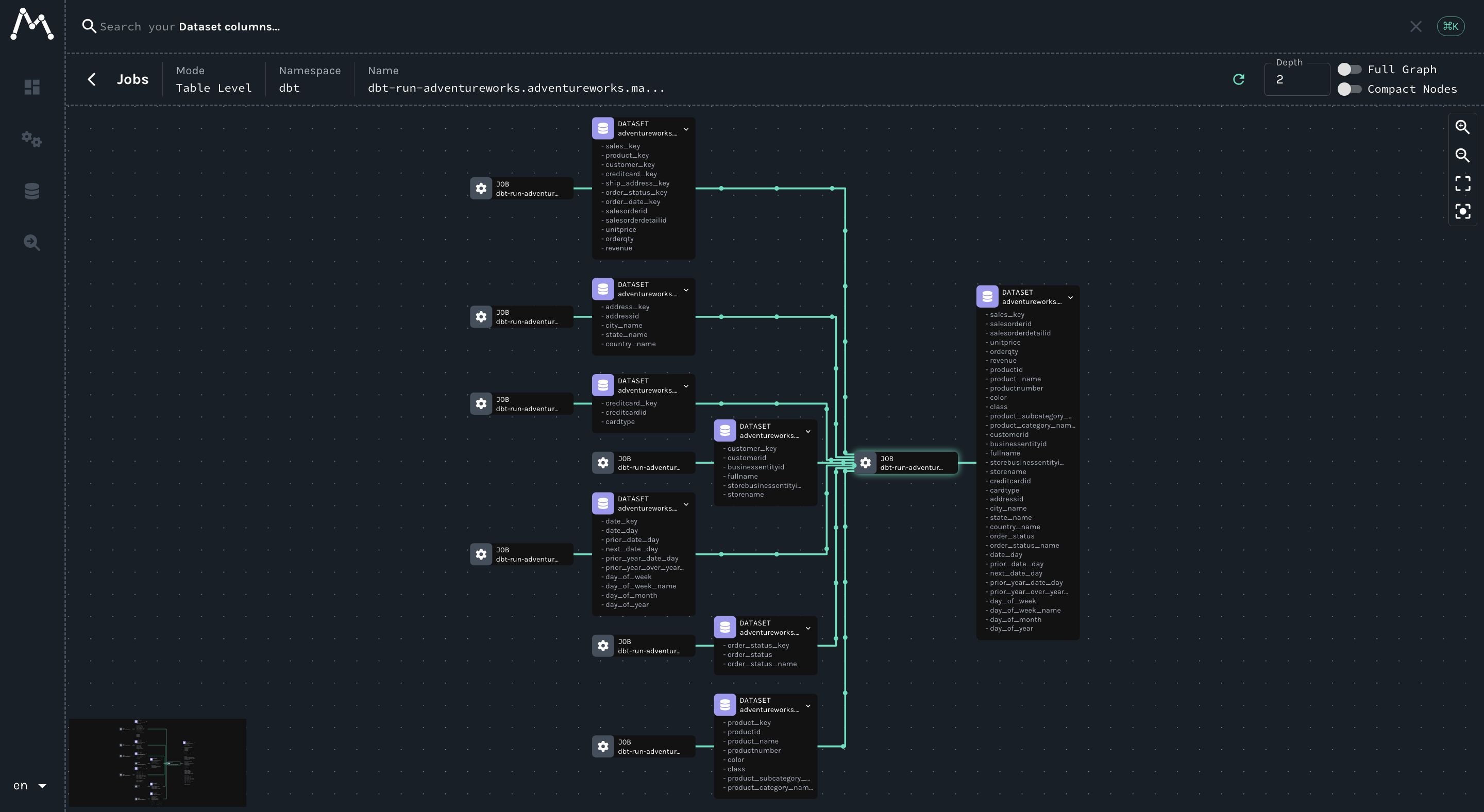Click the Depth number field
The image size is (1484, 812).
pyautogui.click(x=1296, y=80)
